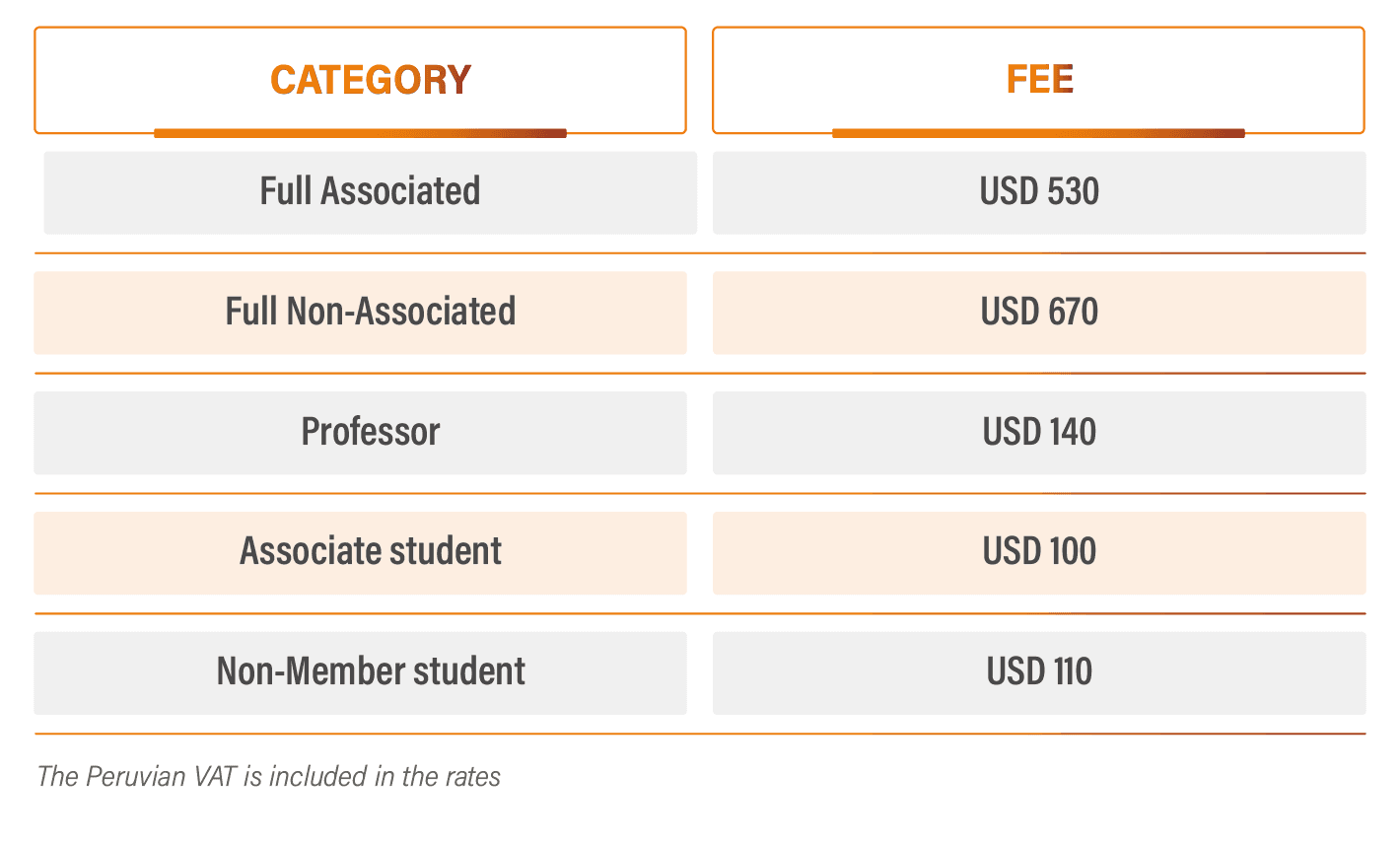Select the Full Associated category cell
The image size is (1400, 845).
(x=370, y=192)
